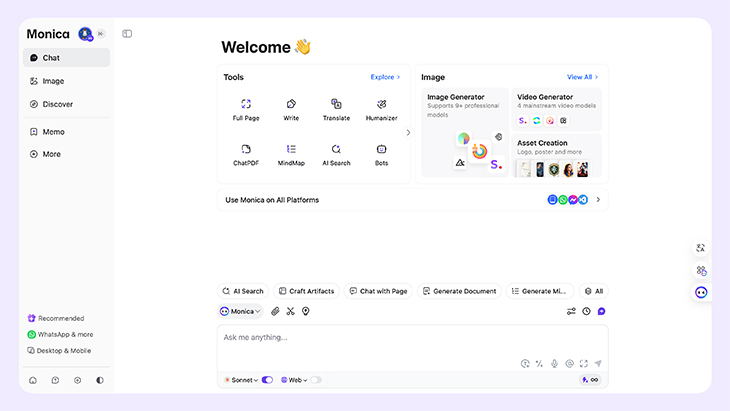730x411 pixels.
Task: Click the Explore link in Tools
Action: point(385,77)
